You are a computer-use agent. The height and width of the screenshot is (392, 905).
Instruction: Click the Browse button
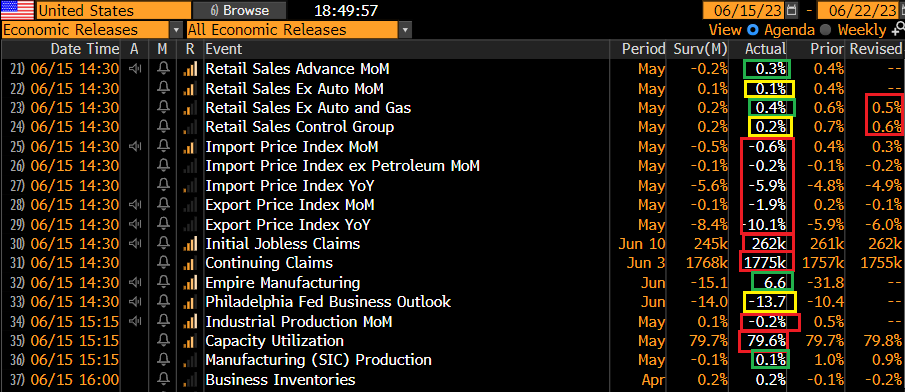coord(240,10)
